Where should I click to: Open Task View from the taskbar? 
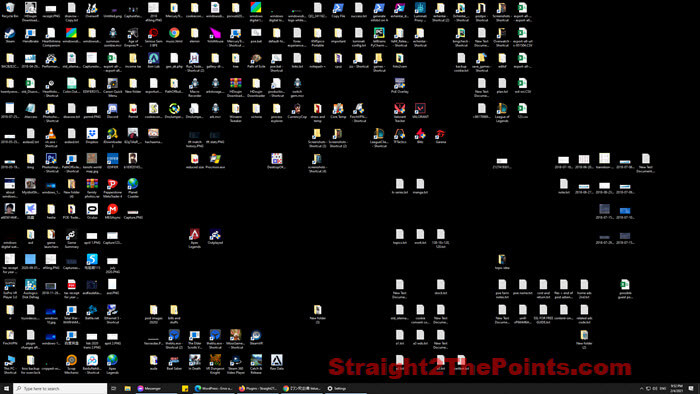tap(113, 389)
